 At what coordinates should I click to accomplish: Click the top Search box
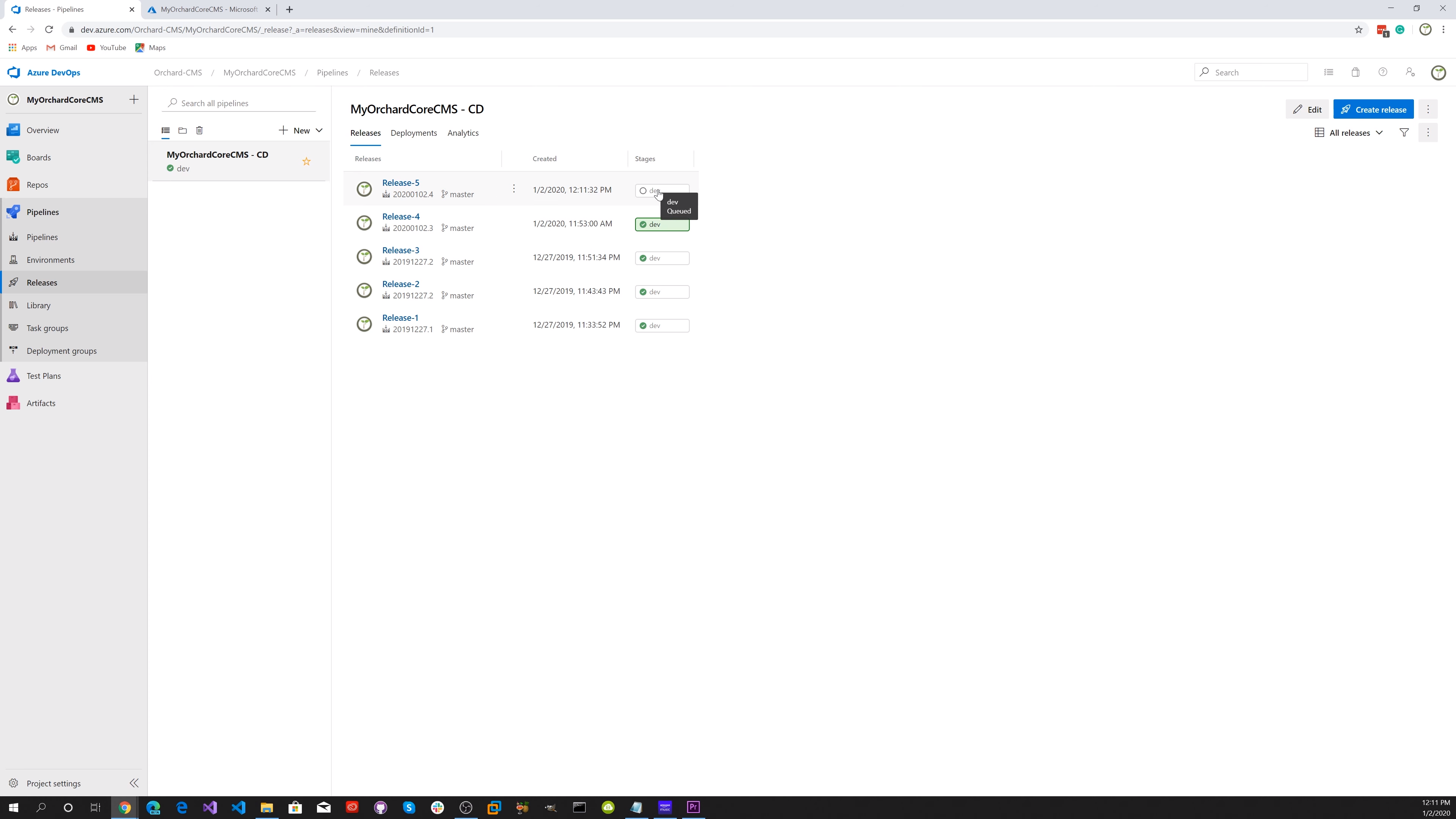[1250, 72]
